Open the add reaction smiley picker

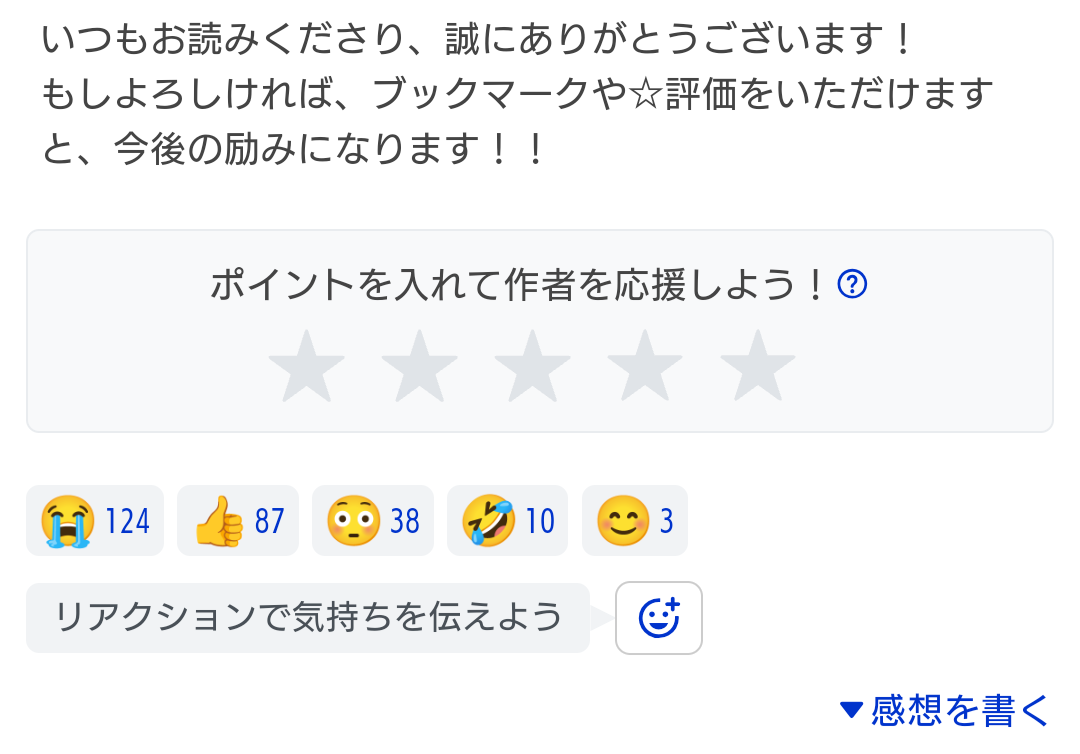(658, 618)
